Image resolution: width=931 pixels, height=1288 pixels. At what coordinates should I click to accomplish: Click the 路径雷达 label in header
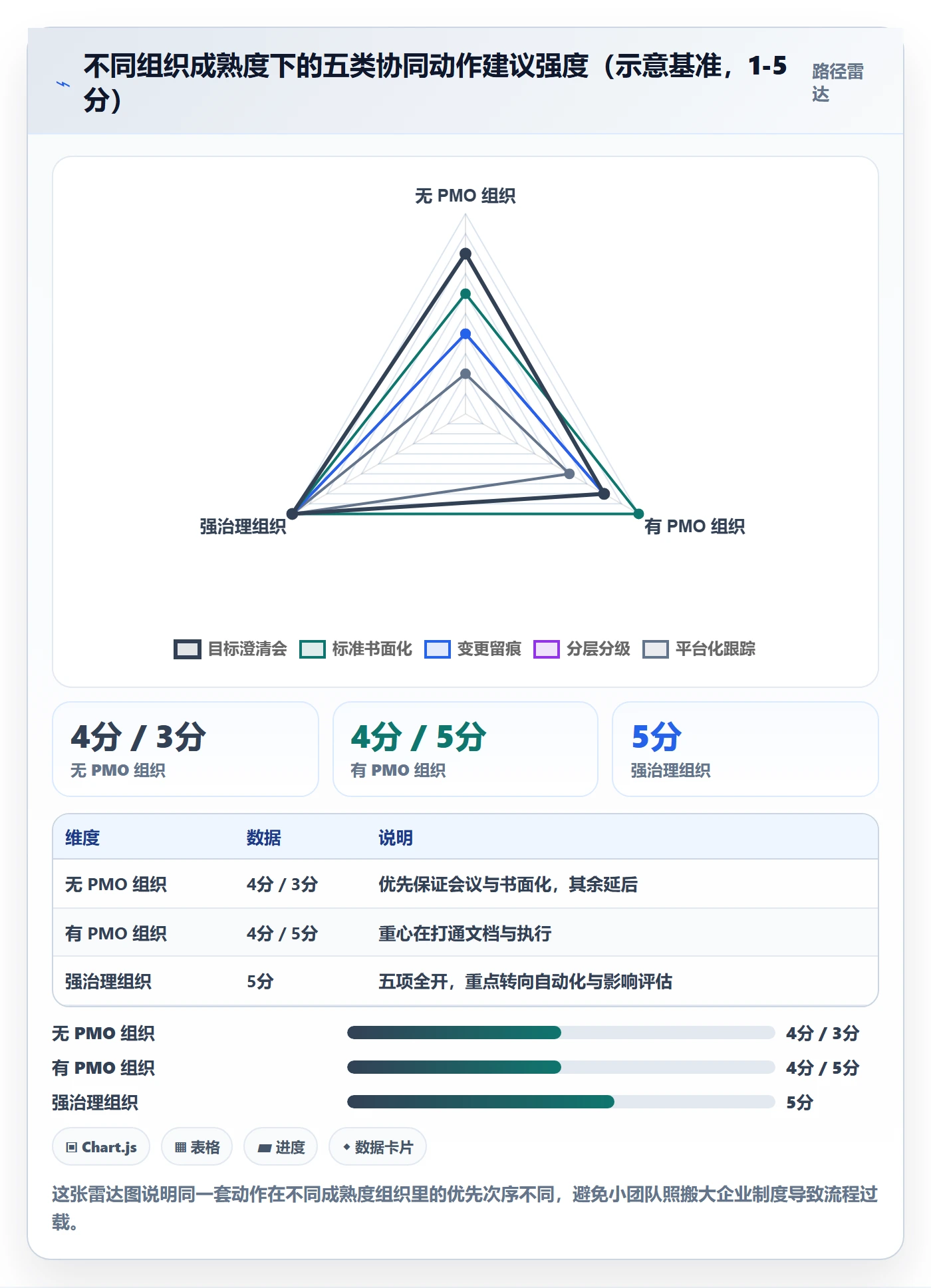(837, 82)
